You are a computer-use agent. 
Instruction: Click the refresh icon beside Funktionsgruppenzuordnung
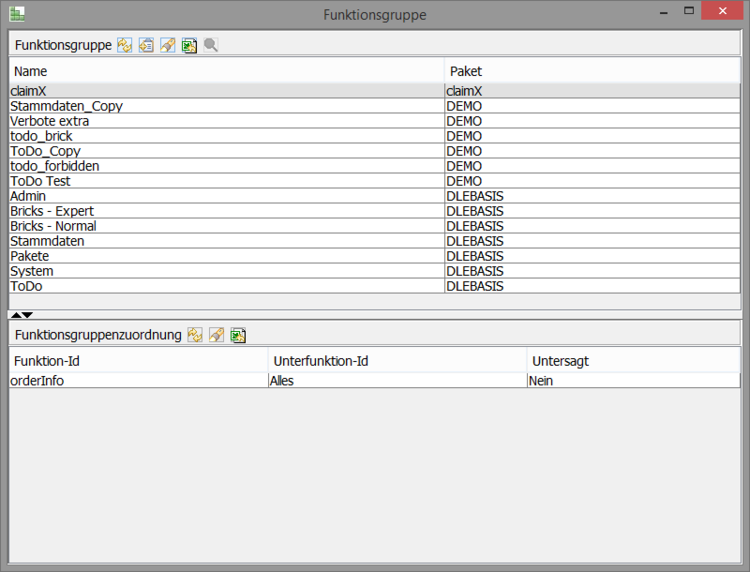tap(195, 335)
